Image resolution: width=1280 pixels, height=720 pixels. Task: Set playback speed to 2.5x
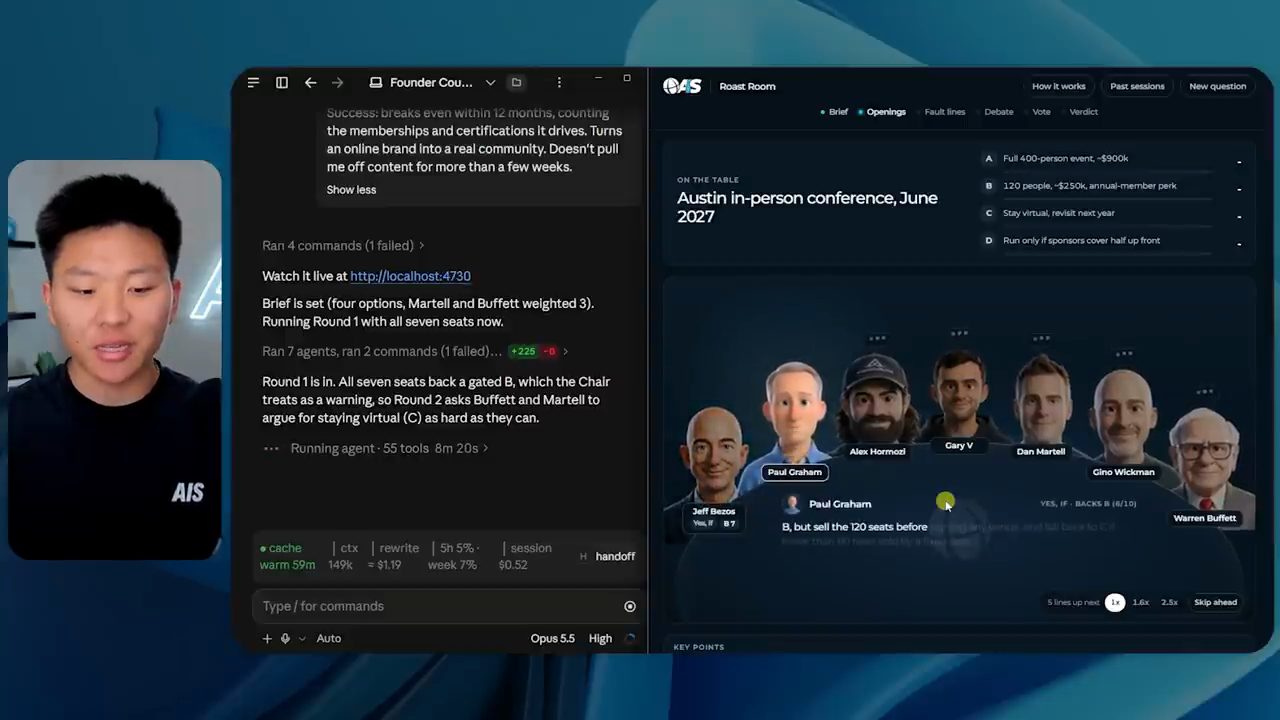click(x=1169, y=602)
